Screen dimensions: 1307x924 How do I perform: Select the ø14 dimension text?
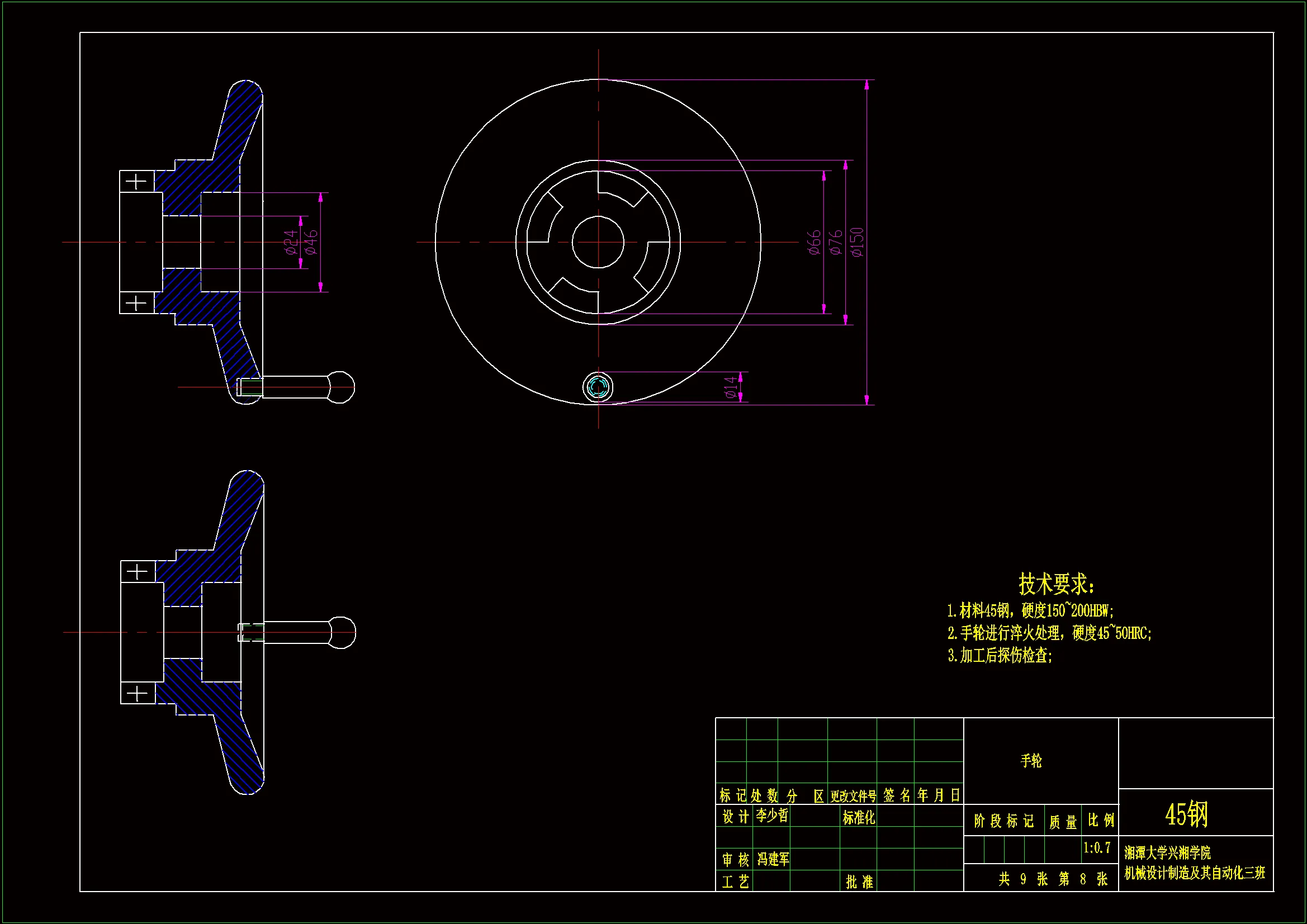(x=731, y=388)
